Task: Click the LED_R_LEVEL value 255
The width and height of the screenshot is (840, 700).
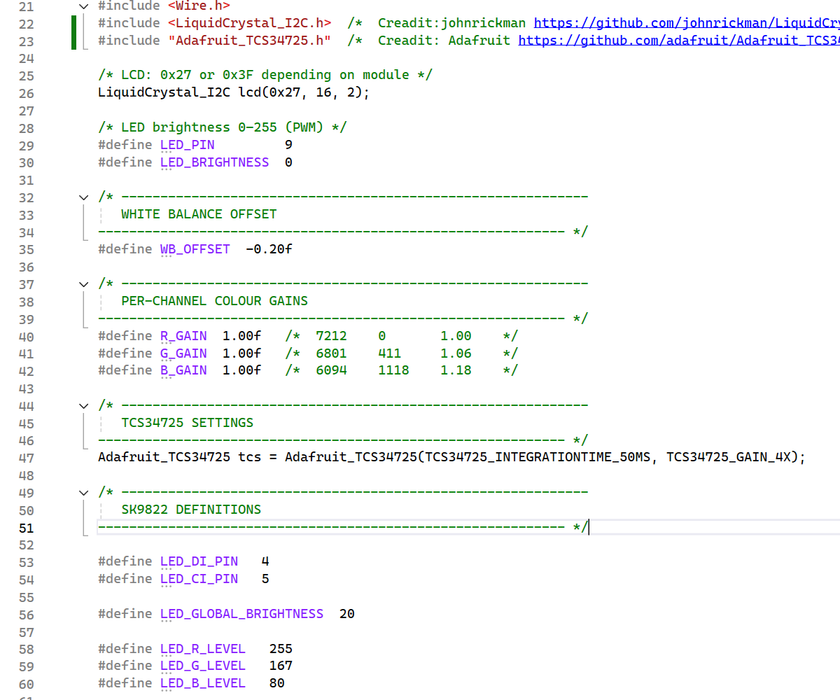Action: coord(280,648)
